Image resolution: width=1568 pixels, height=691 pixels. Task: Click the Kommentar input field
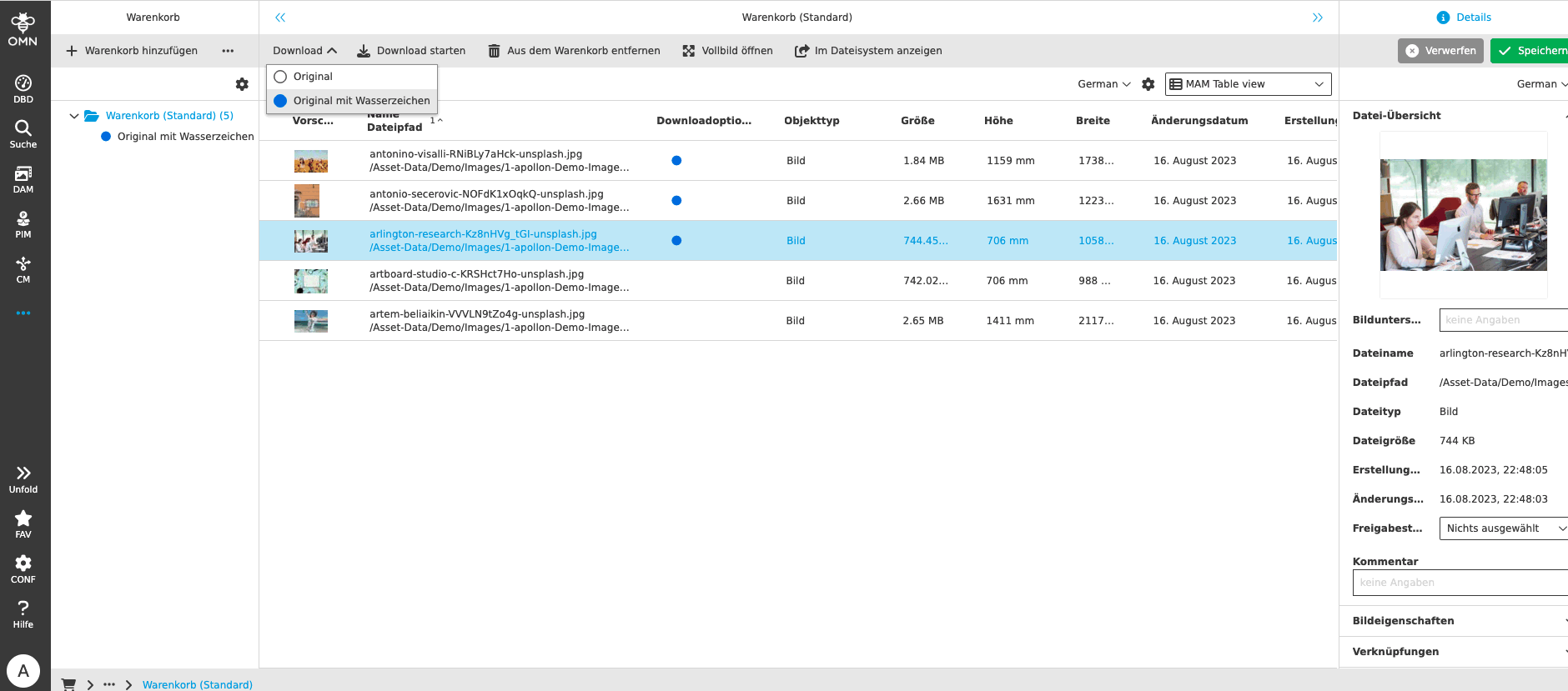(1460, 583)
